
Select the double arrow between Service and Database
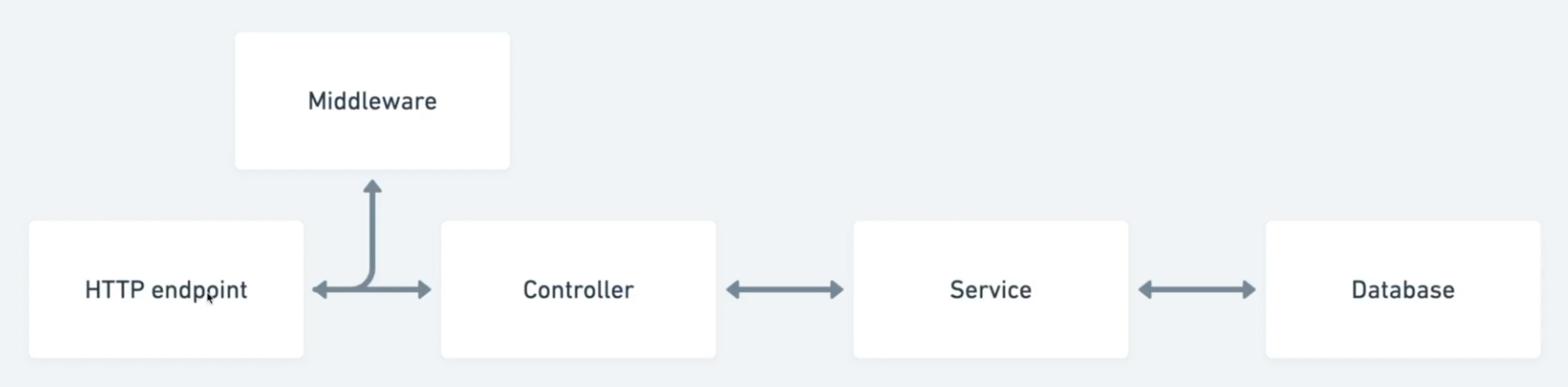(x=1197, y=290)
